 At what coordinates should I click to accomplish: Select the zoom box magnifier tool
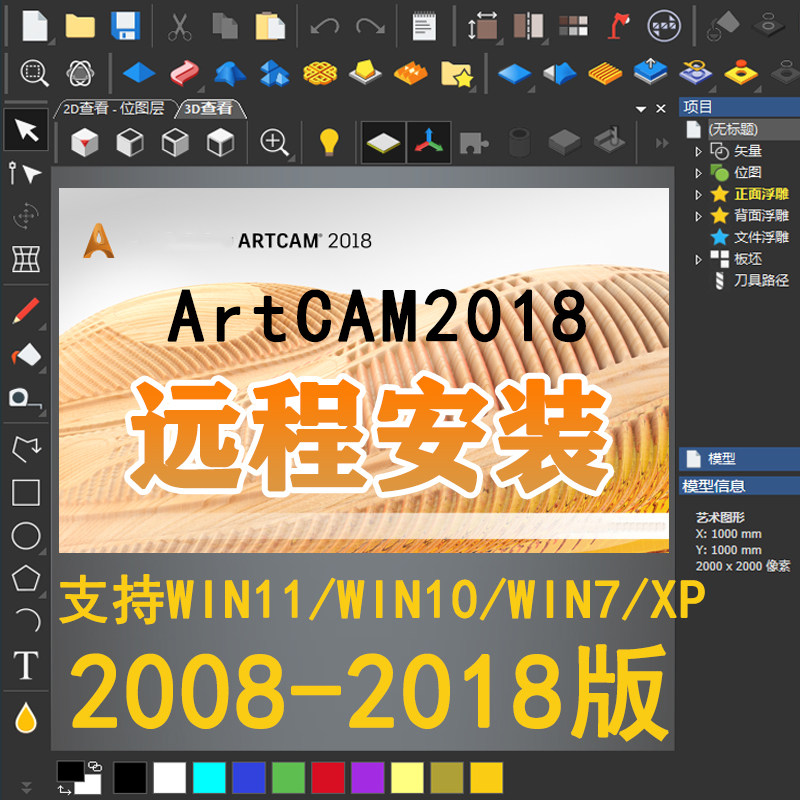35,73
